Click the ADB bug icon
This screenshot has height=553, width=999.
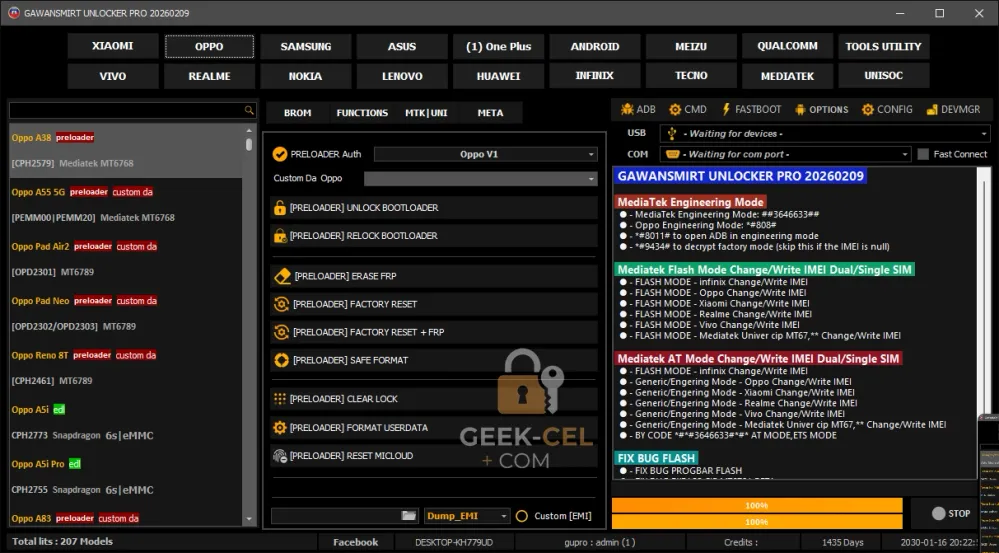(x=627, y=110)
